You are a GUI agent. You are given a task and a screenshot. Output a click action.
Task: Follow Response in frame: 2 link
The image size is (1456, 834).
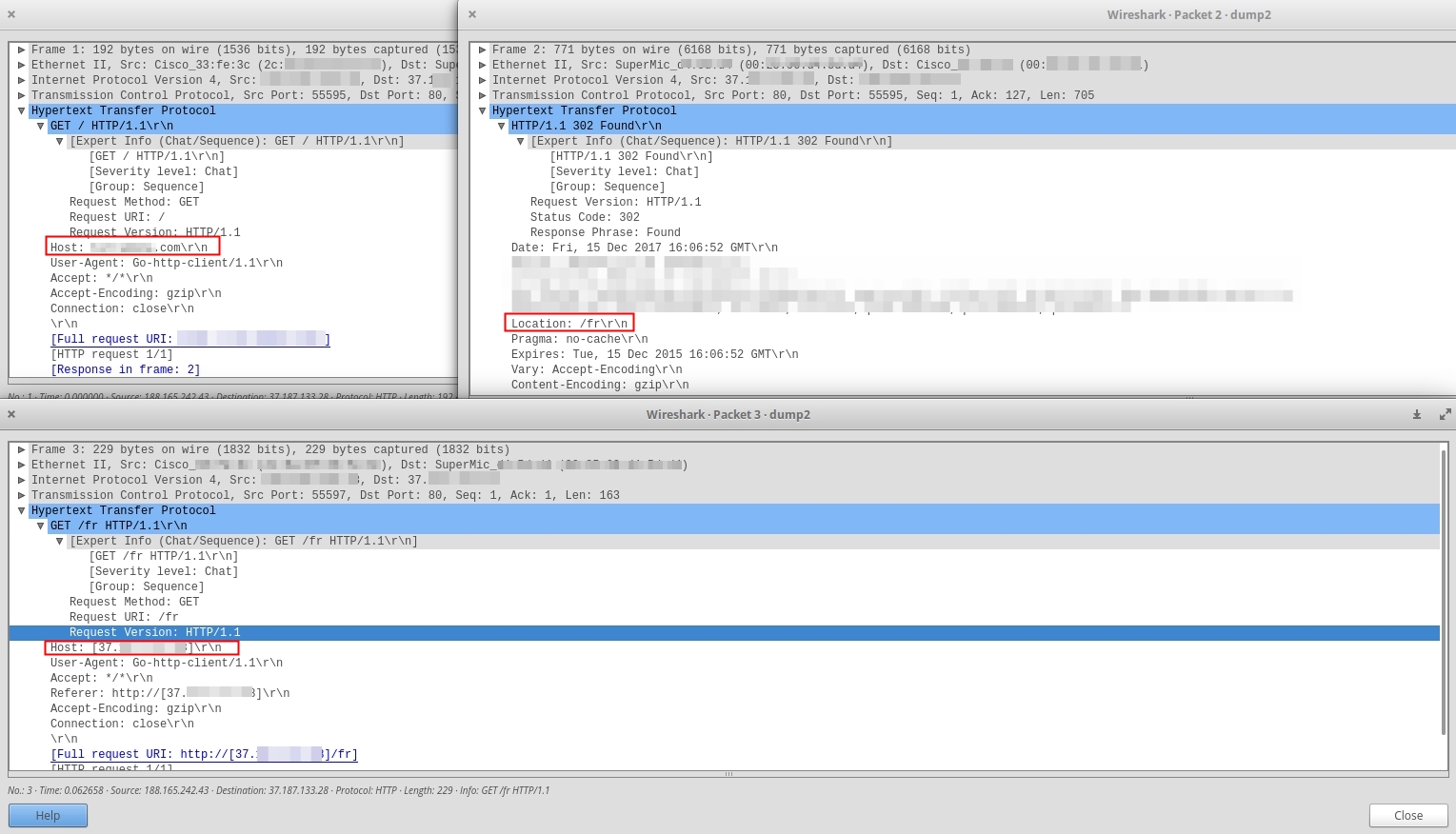(126, 369)
